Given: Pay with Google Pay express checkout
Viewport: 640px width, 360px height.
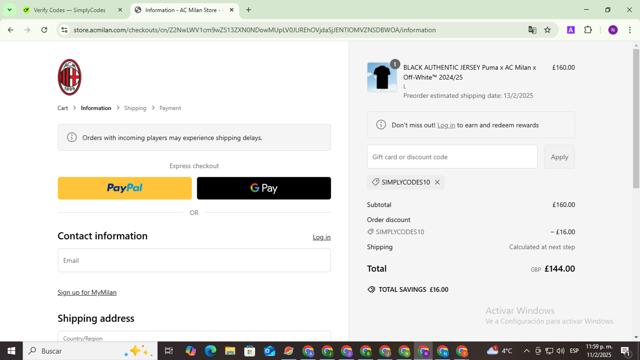Looking at the screenshot, I should [264, 188].
